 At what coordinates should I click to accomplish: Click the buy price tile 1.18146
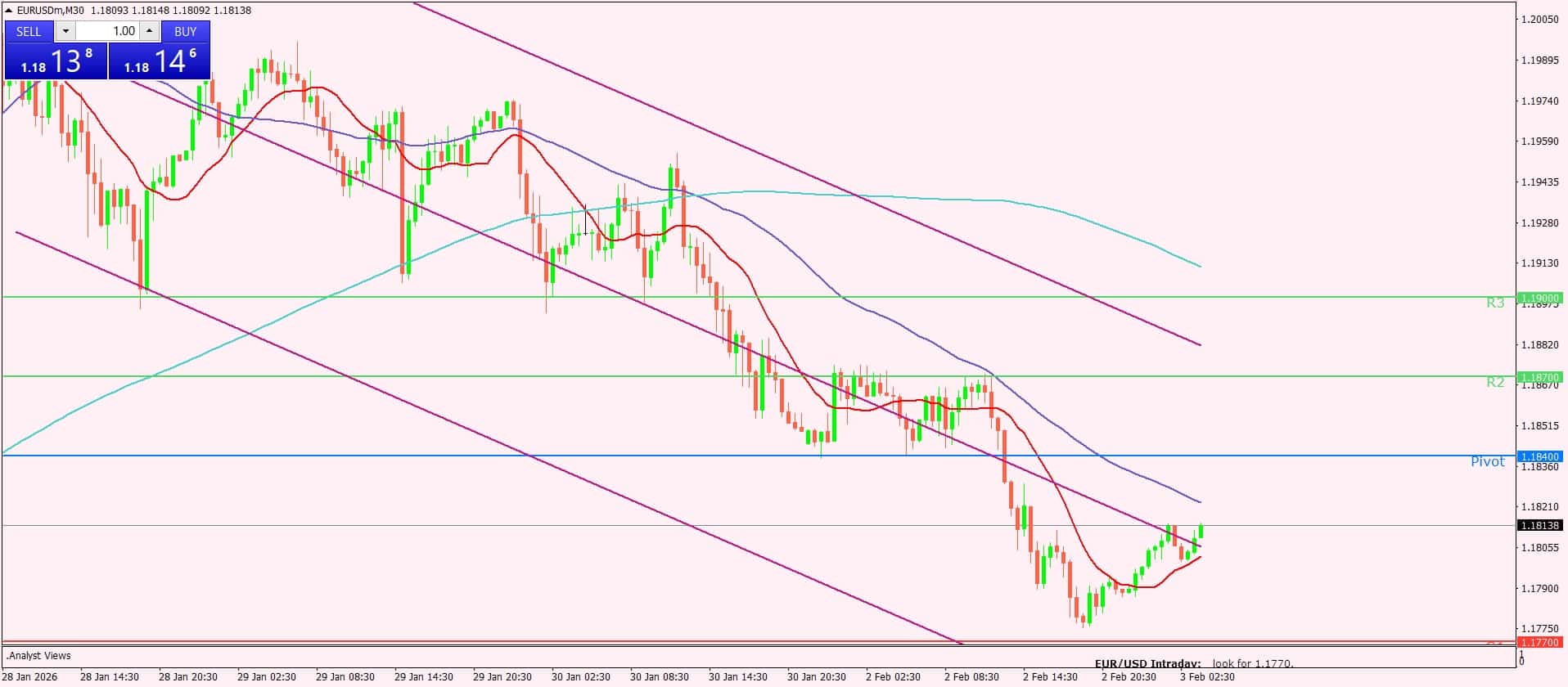[x=160, y=61]
